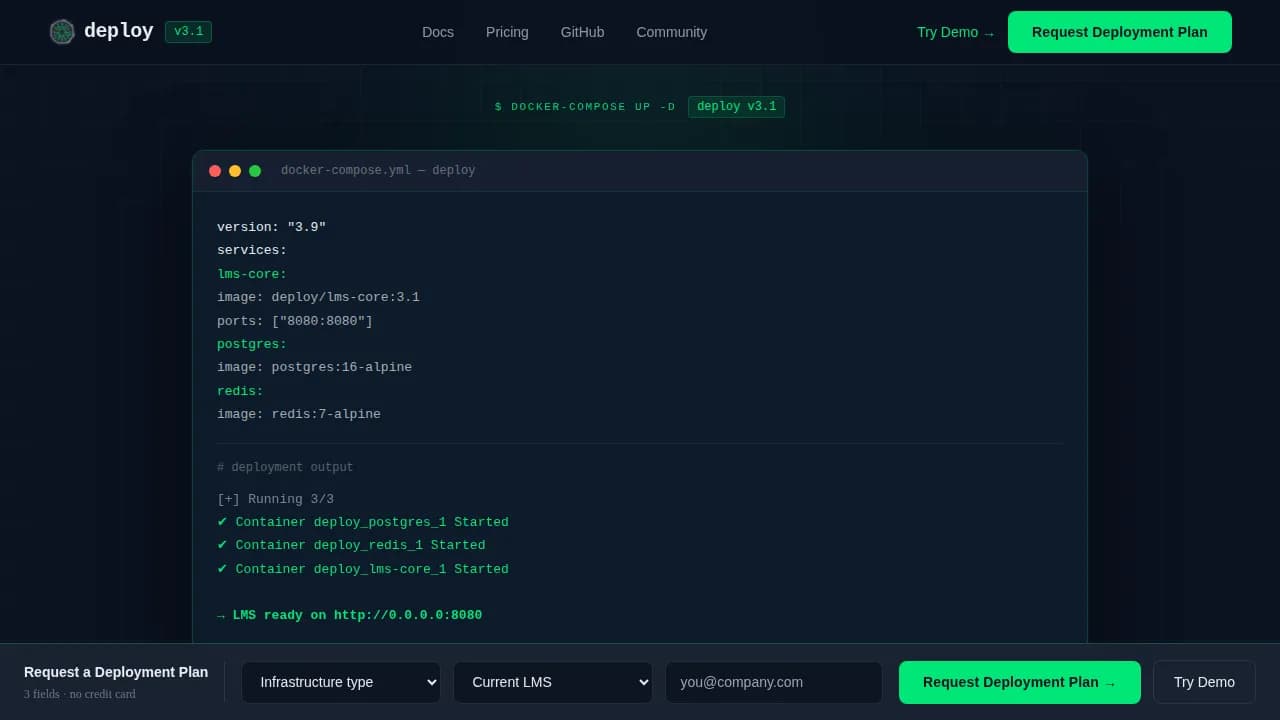Open the Pricing page
1280x720 pixels.
pyautogui.click(x=507, y=32)
